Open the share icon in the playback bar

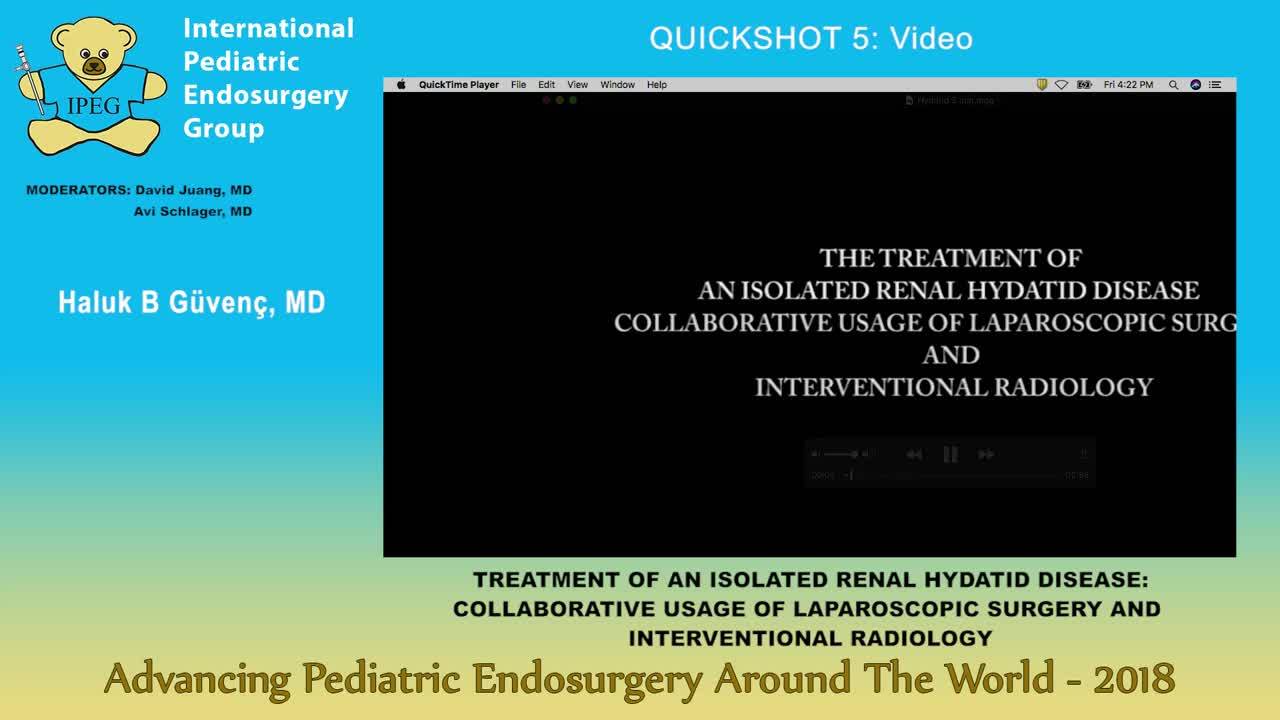point(1083,454)
